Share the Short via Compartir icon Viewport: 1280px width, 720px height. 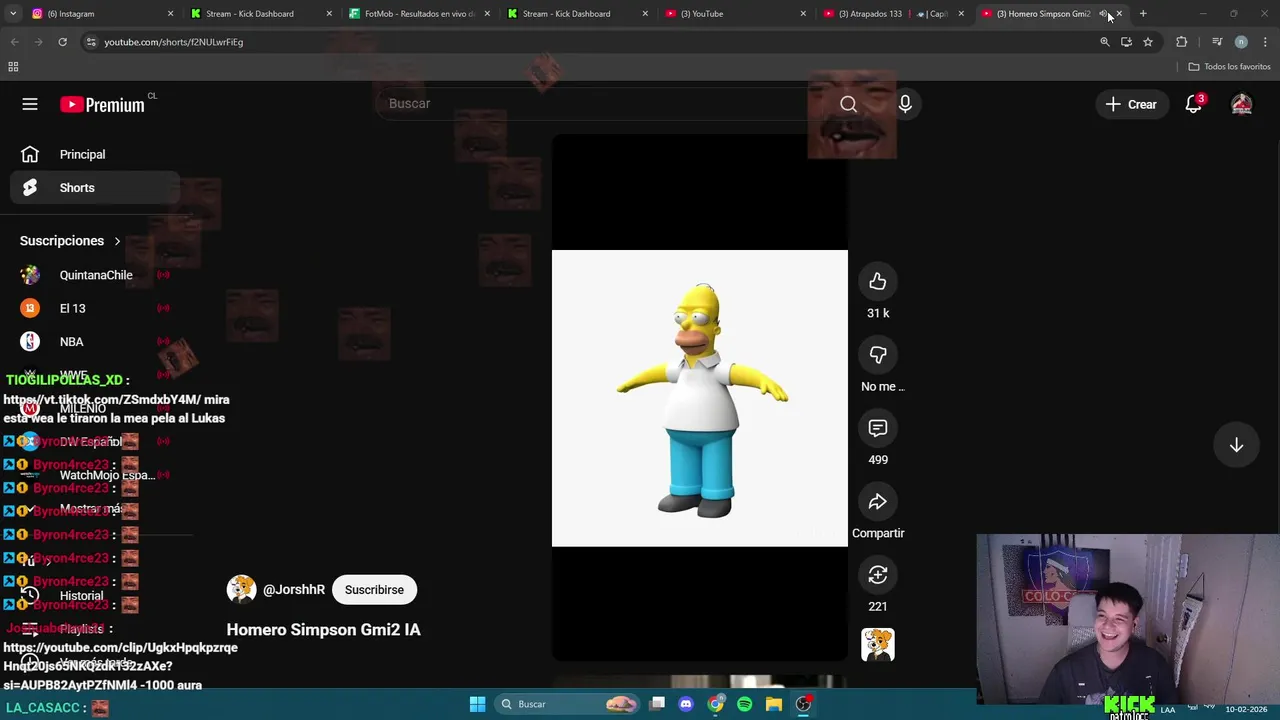877,502
